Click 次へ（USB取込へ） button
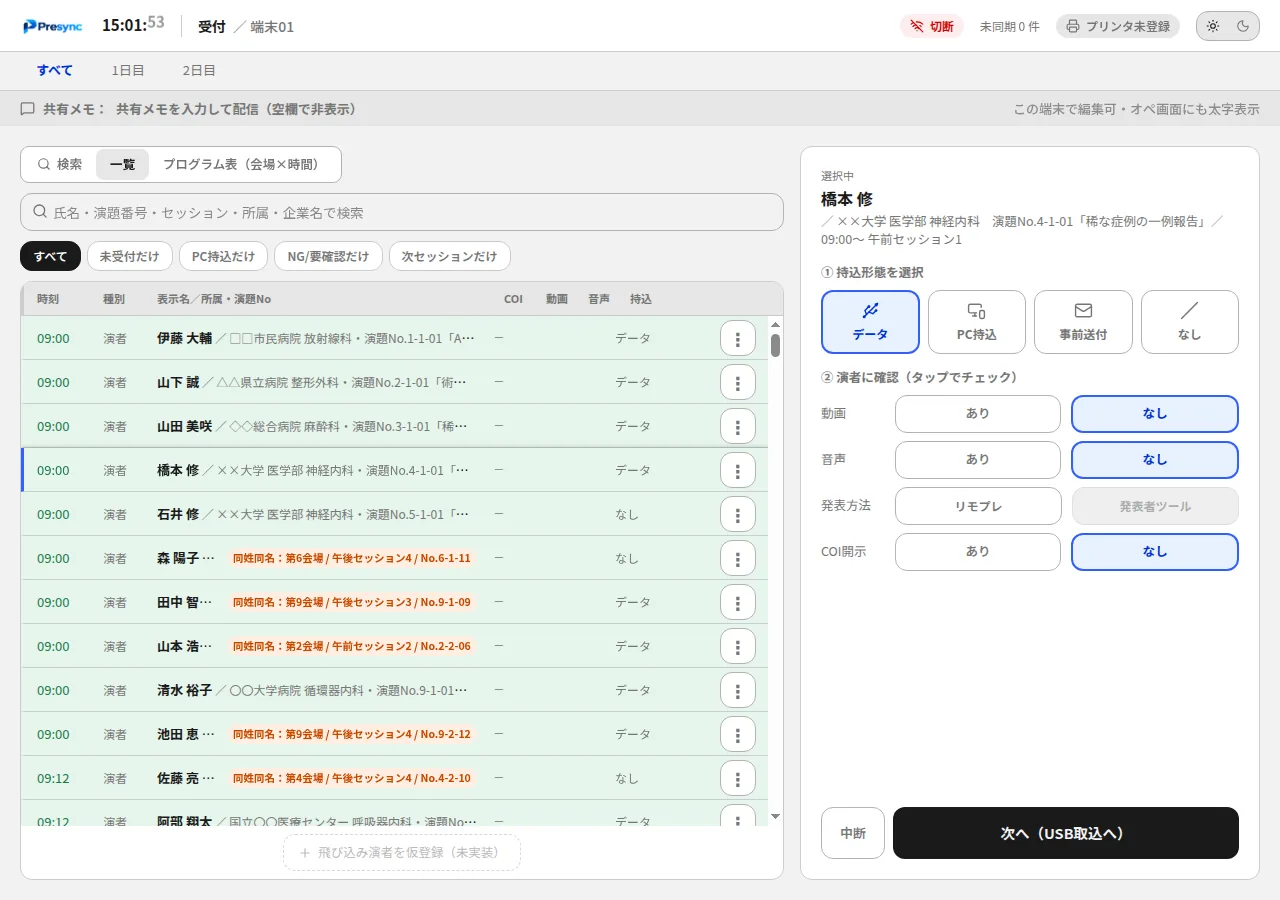The height and width of the screenshot is (900, 1280). tap(1066, 833)
